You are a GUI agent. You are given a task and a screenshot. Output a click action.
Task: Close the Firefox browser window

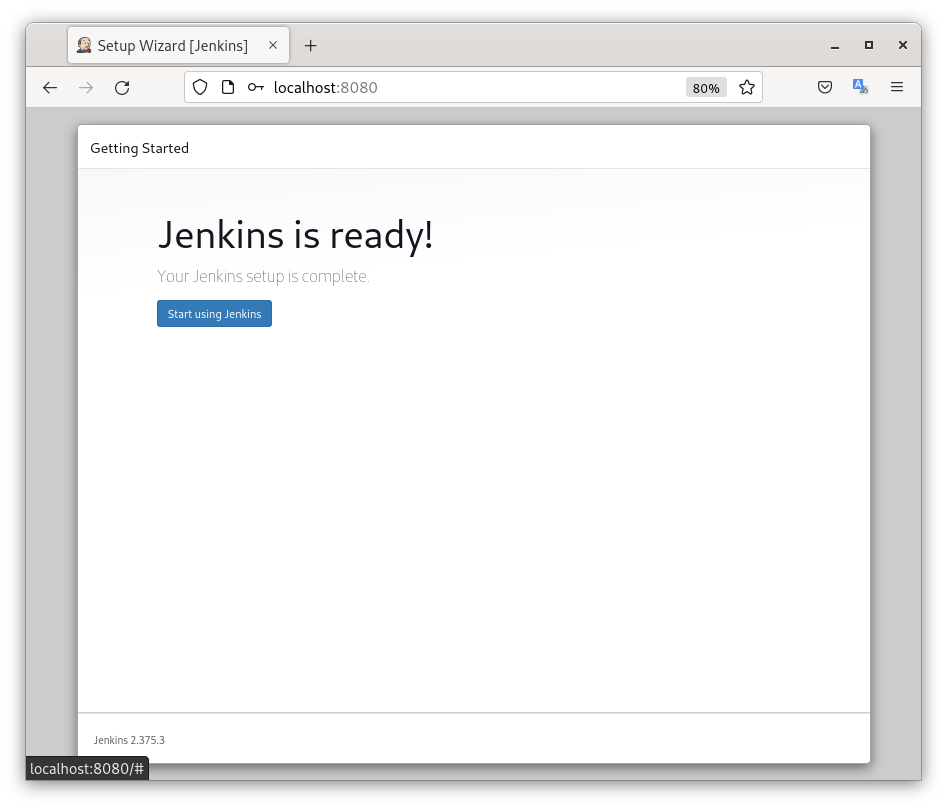click(x=902, y=46)
